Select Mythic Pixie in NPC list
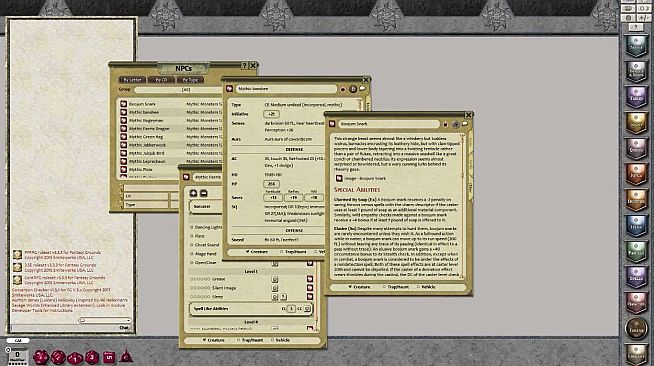Viewport: 654px width, 366px height. pos(141,169)
